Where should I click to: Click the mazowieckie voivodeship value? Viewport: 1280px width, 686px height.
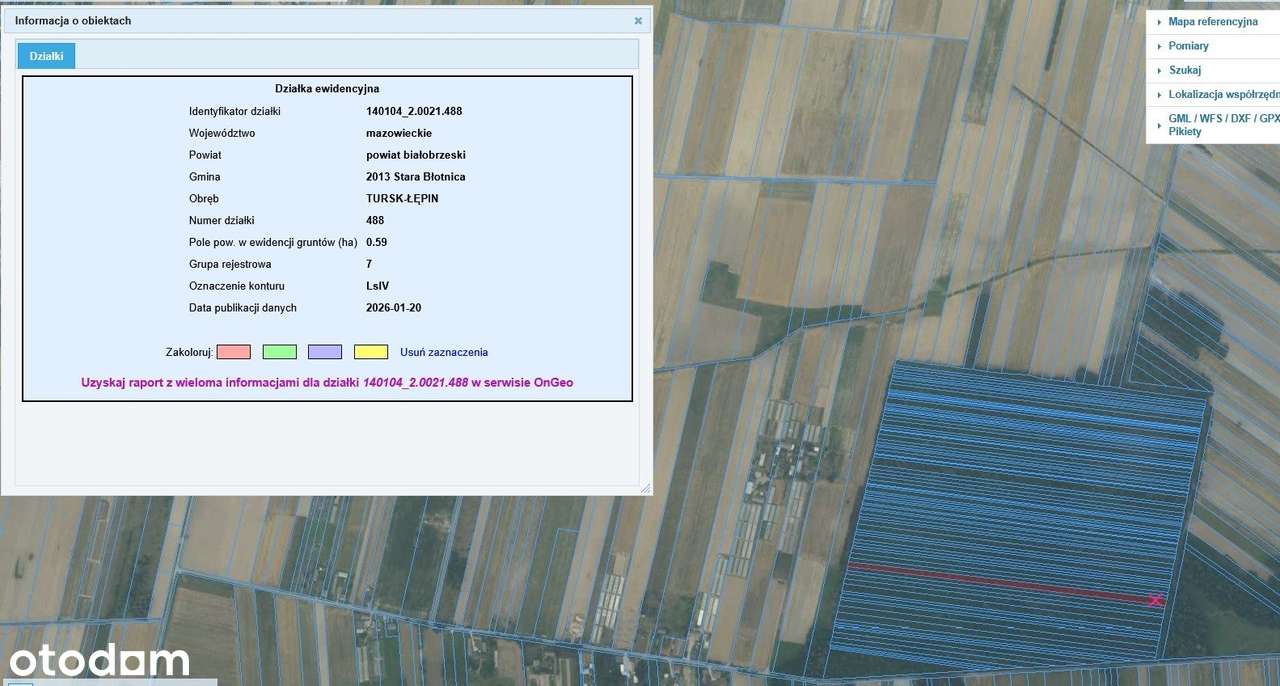pos(399,133)
